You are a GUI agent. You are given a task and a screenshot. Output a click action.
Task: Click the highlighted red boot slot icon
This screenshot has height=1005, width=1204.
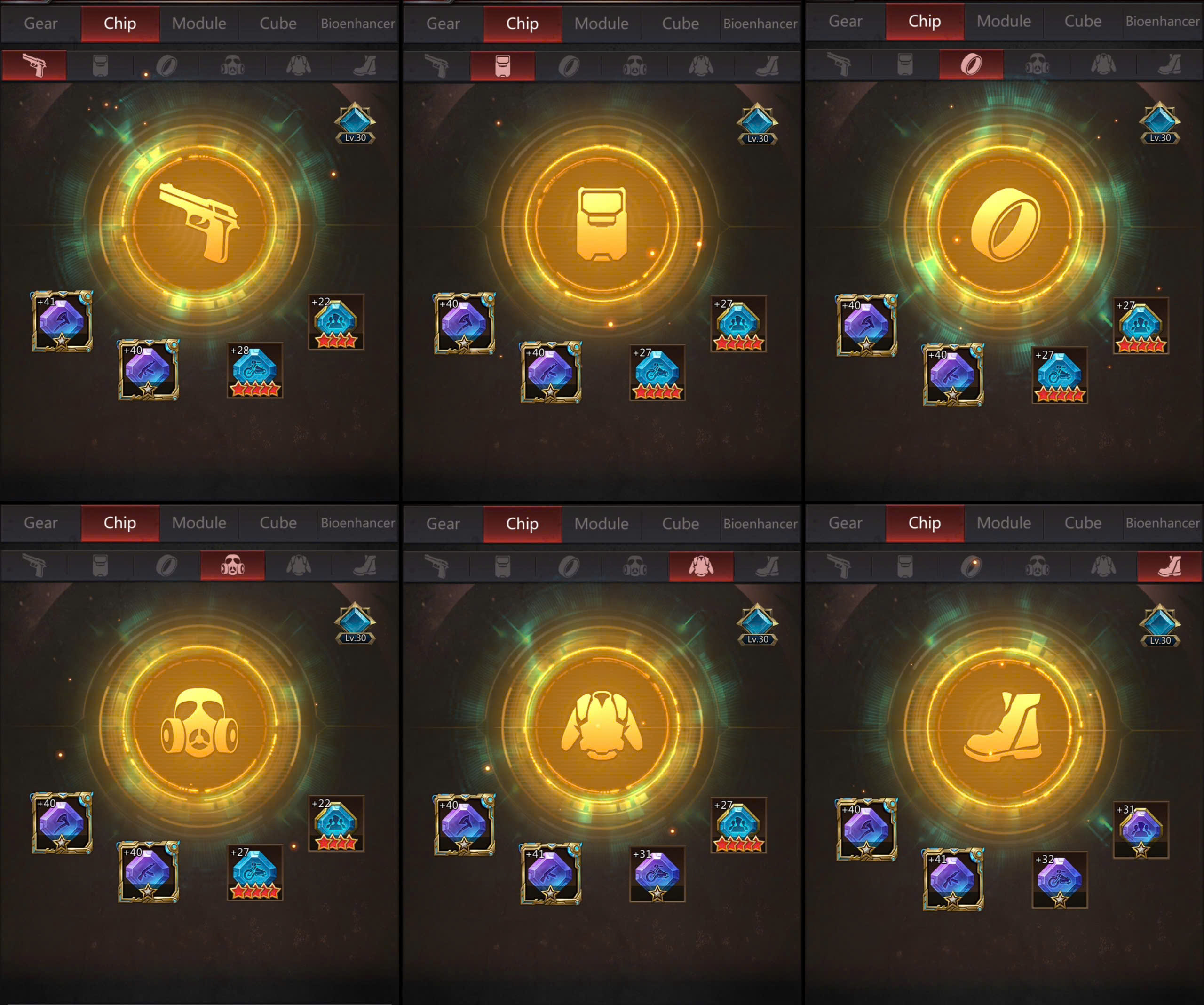[1170, 566]
